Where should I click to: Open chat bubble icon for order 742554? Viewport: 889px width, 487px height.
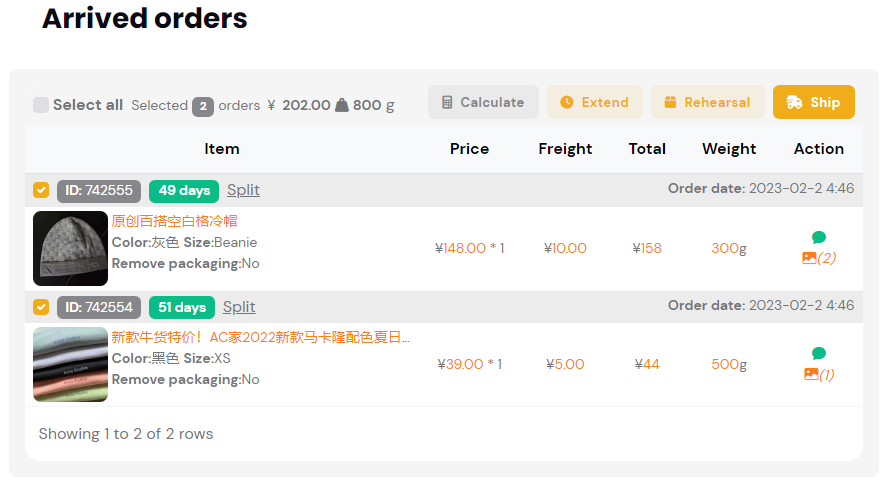[819, 353]
